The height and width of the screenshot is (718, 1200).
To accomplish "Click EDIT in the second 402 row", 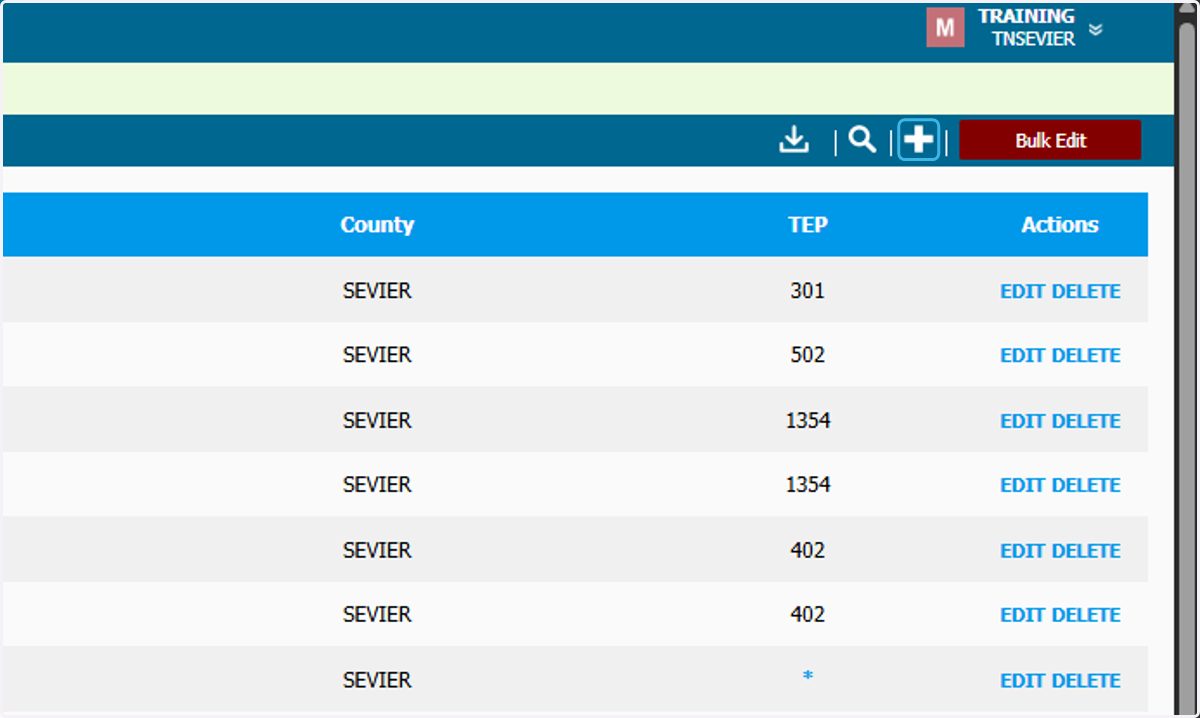I will [x=1023, y=615].
